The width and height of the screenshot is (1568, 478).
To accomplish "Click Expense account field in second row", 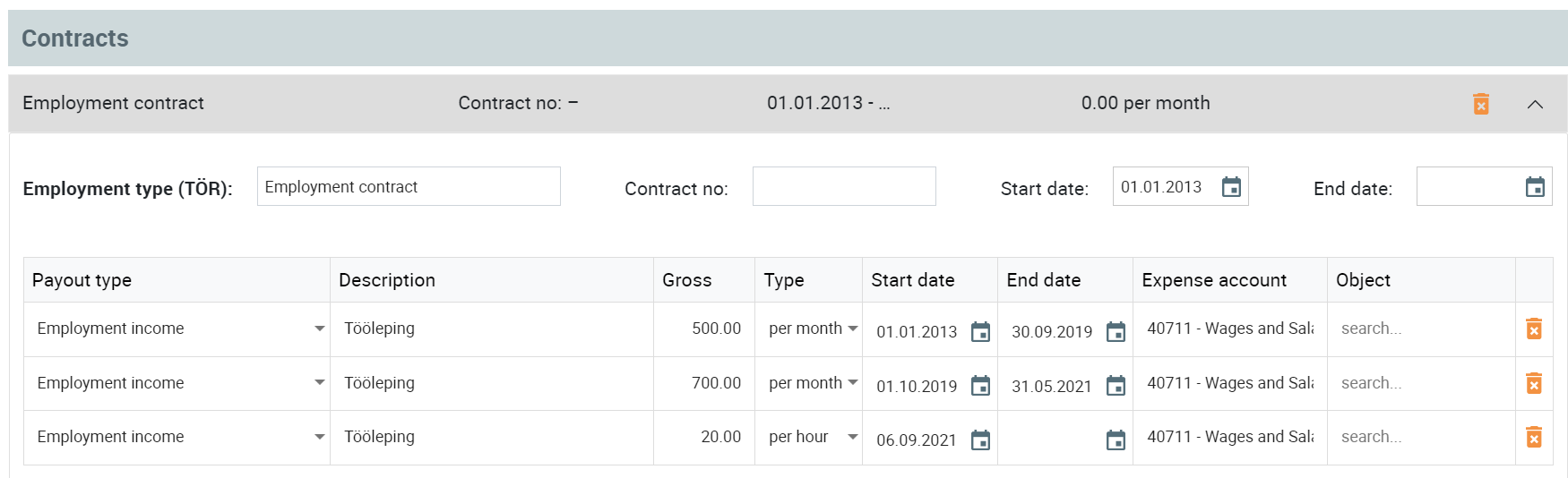I will click(1229, 383).
